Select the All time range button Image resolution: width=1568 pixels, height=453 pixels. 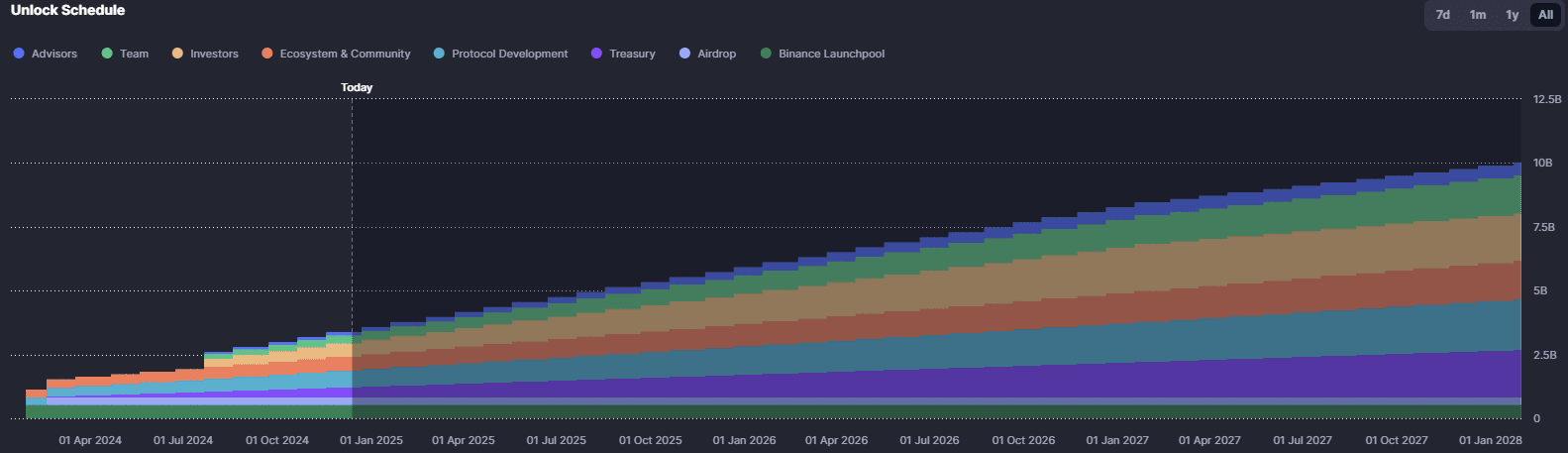pyautogui.click(x=1545, y=15)
